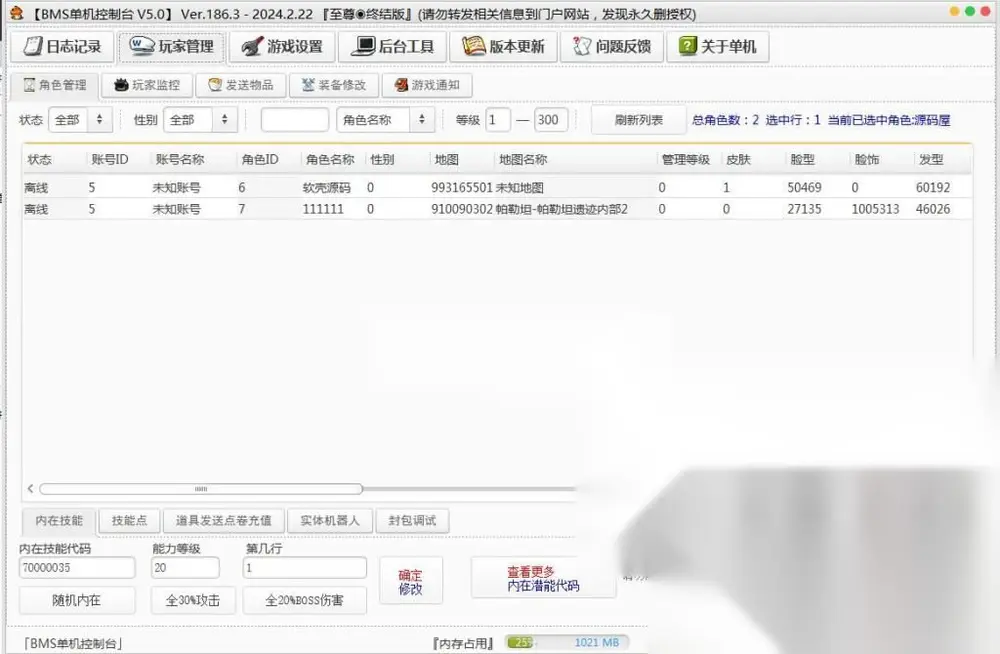Click the 角色名称 column header
This screenshot has width=1000, height=654.
(330, 160)
